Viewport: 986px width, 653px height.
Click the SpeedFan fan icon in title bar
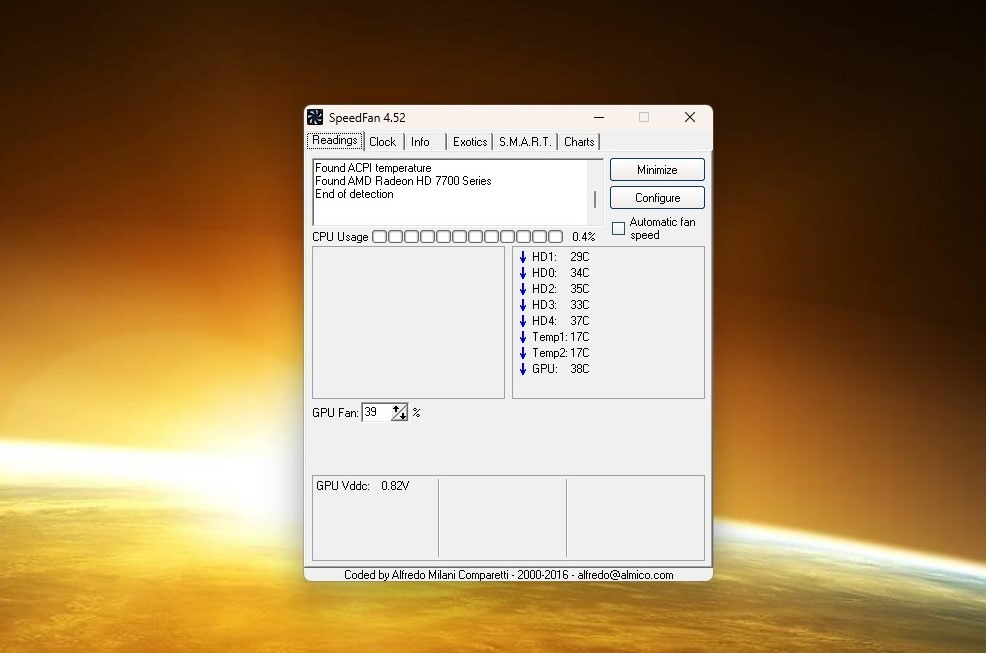(314, 117)
